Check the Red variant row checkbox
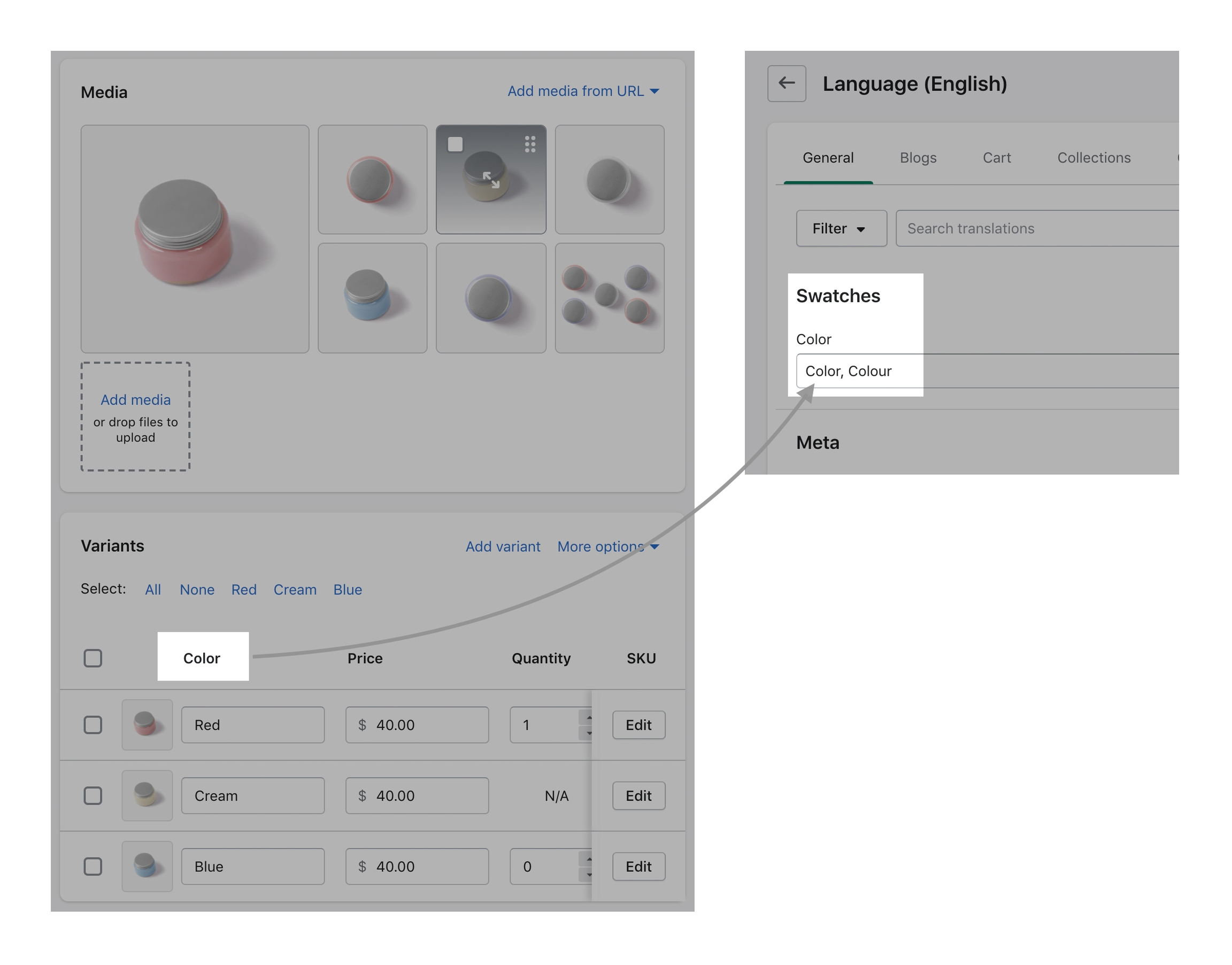 (x=93, y=724)
